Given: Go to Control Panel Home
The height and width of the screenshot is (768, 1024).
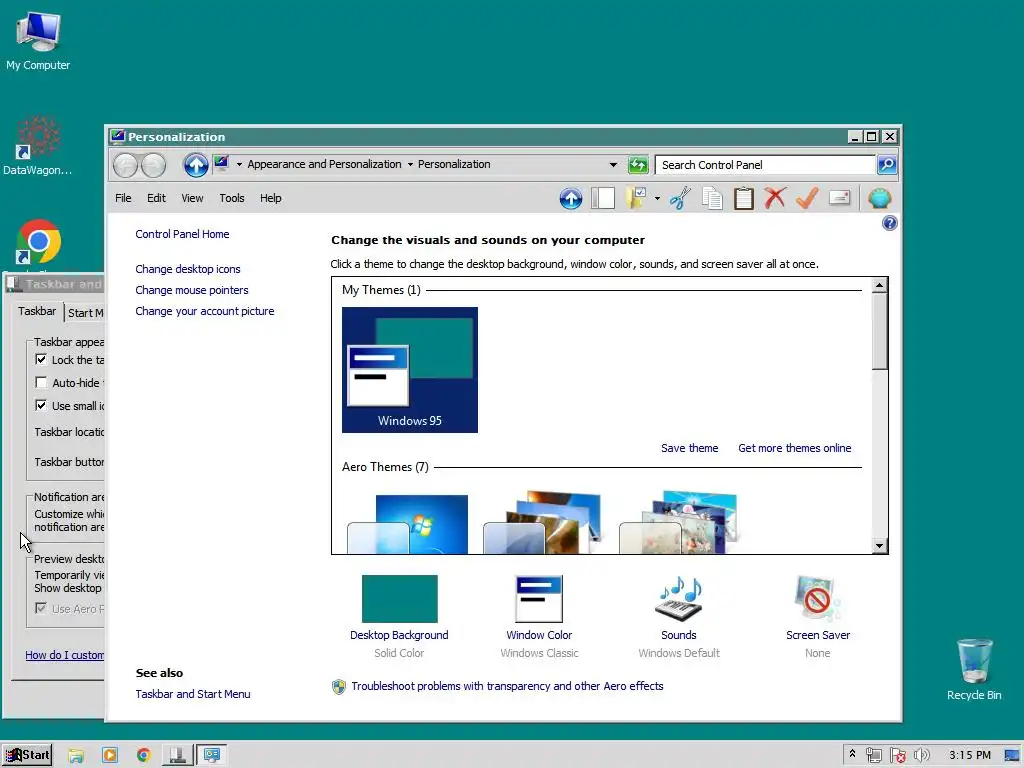Looking at the screenshot, I should [x=182, y=234].
